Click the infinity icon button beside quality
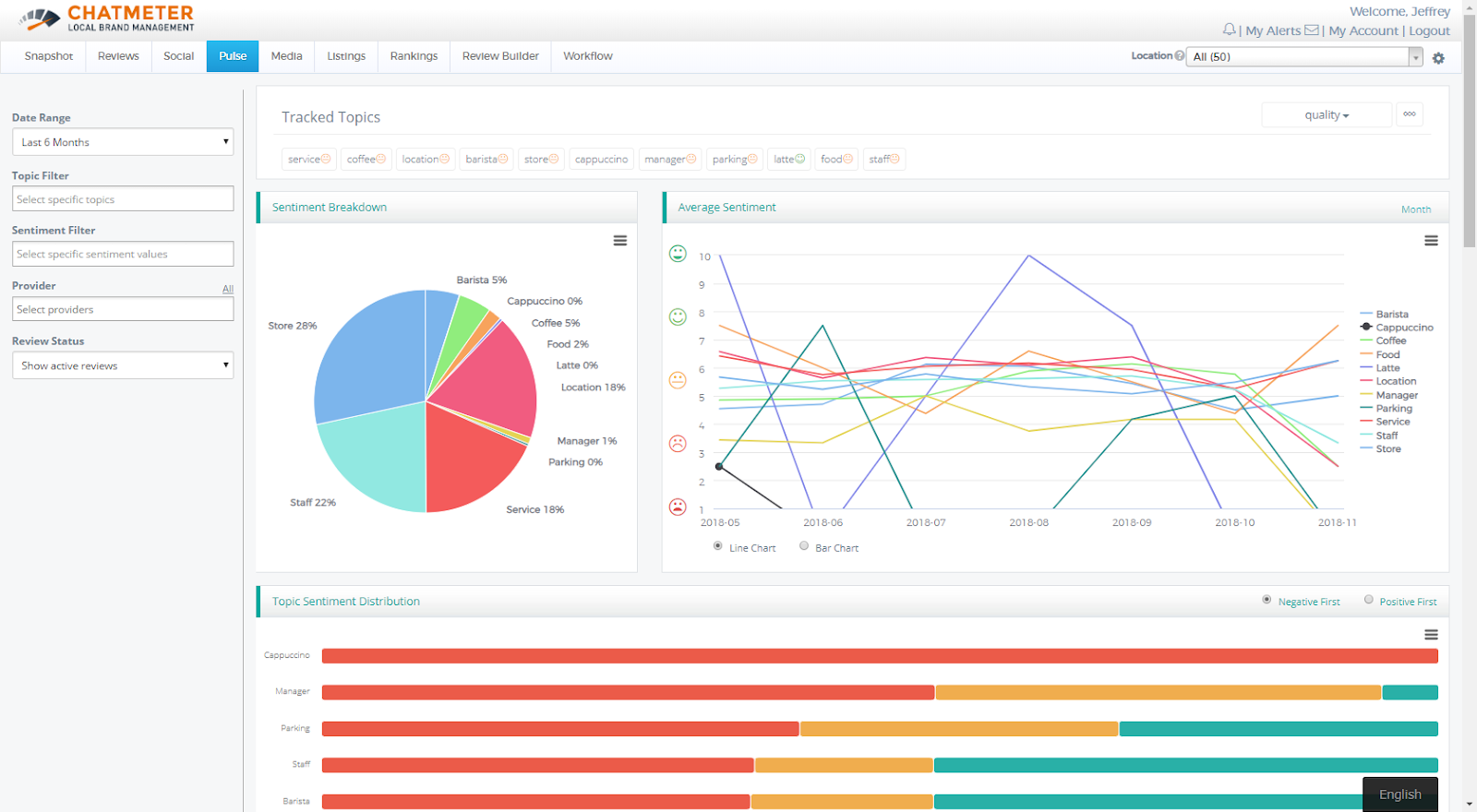Image resolution: width=1477 pixels, height=812 pixels. coord(1410,114)
